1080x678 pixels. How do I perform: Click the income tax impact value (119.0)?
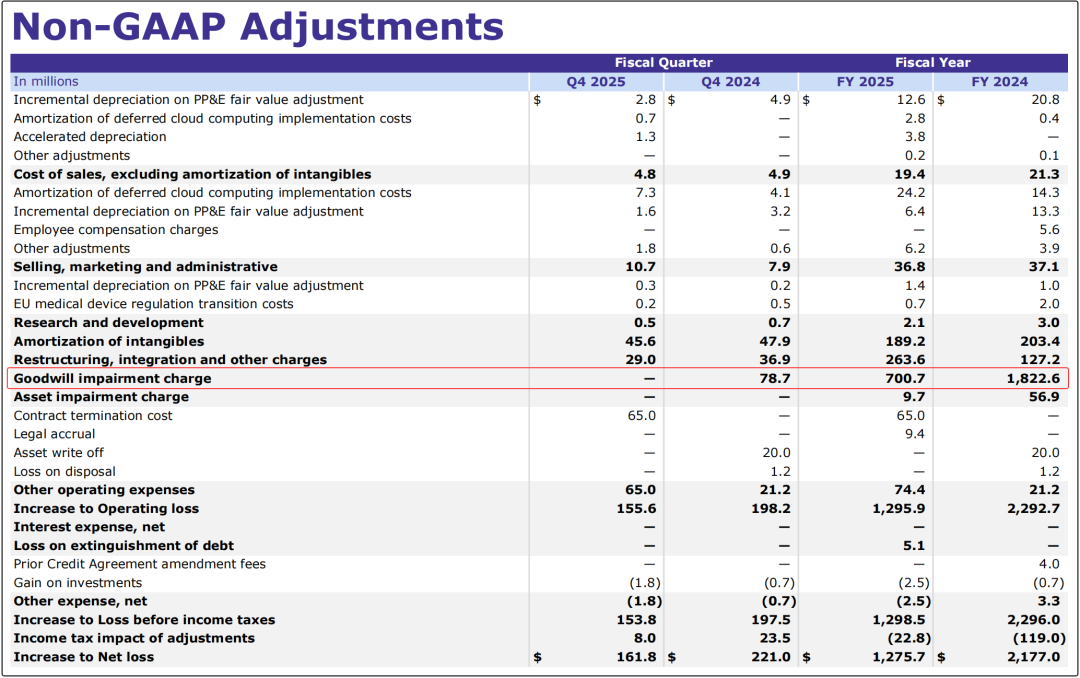click(1039, 638)
